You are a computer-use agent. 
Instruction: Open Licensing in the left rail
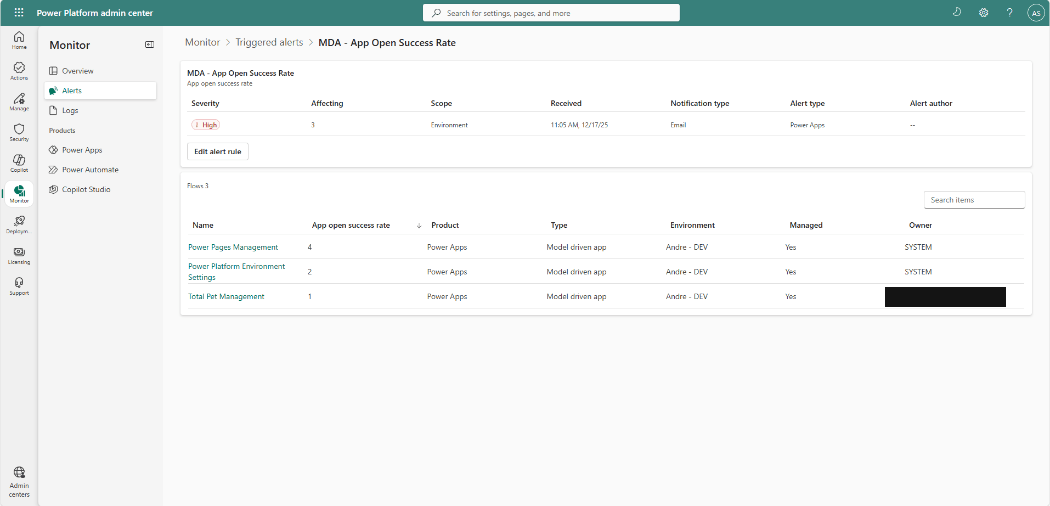(19, 256)
